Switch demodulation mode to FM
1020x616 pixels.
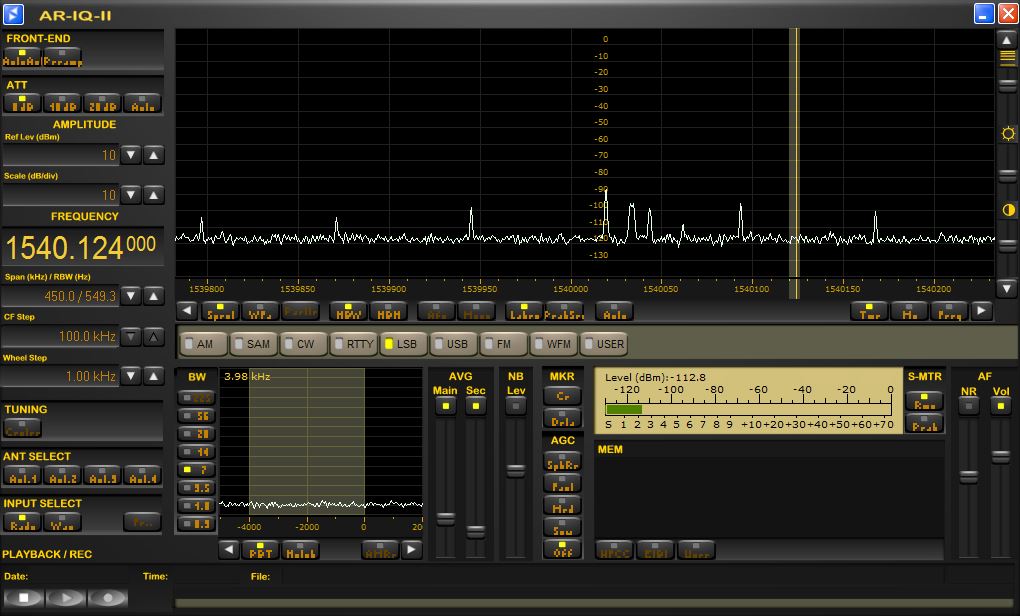tap(505, 344)
